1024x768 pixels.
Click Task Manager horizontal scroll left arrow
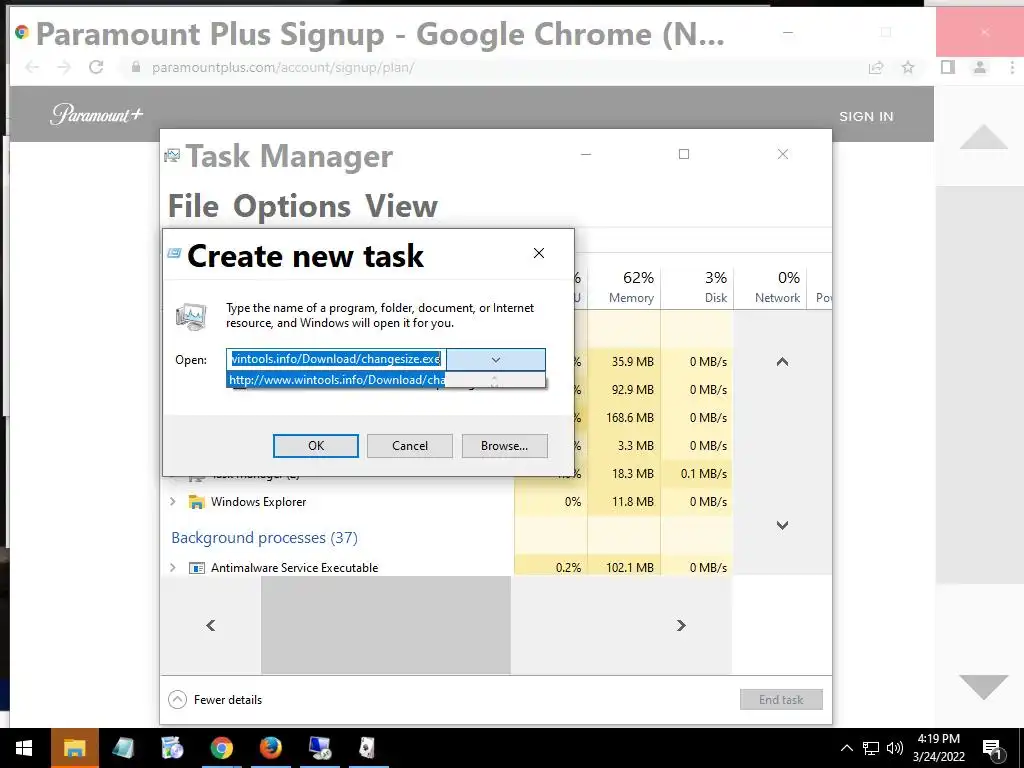(x=210, y=626)
